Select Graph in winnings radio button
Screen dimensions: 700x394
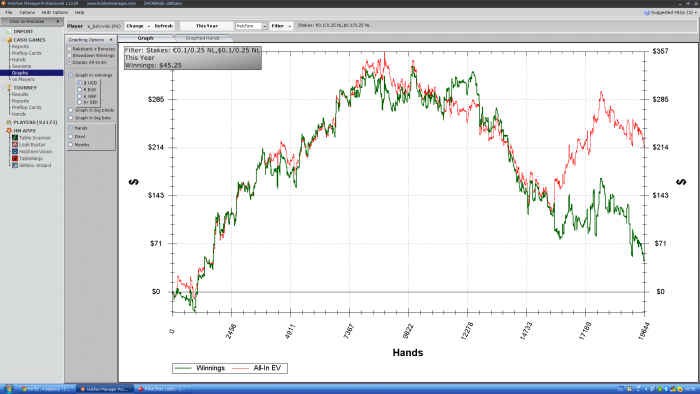(71, 75)
